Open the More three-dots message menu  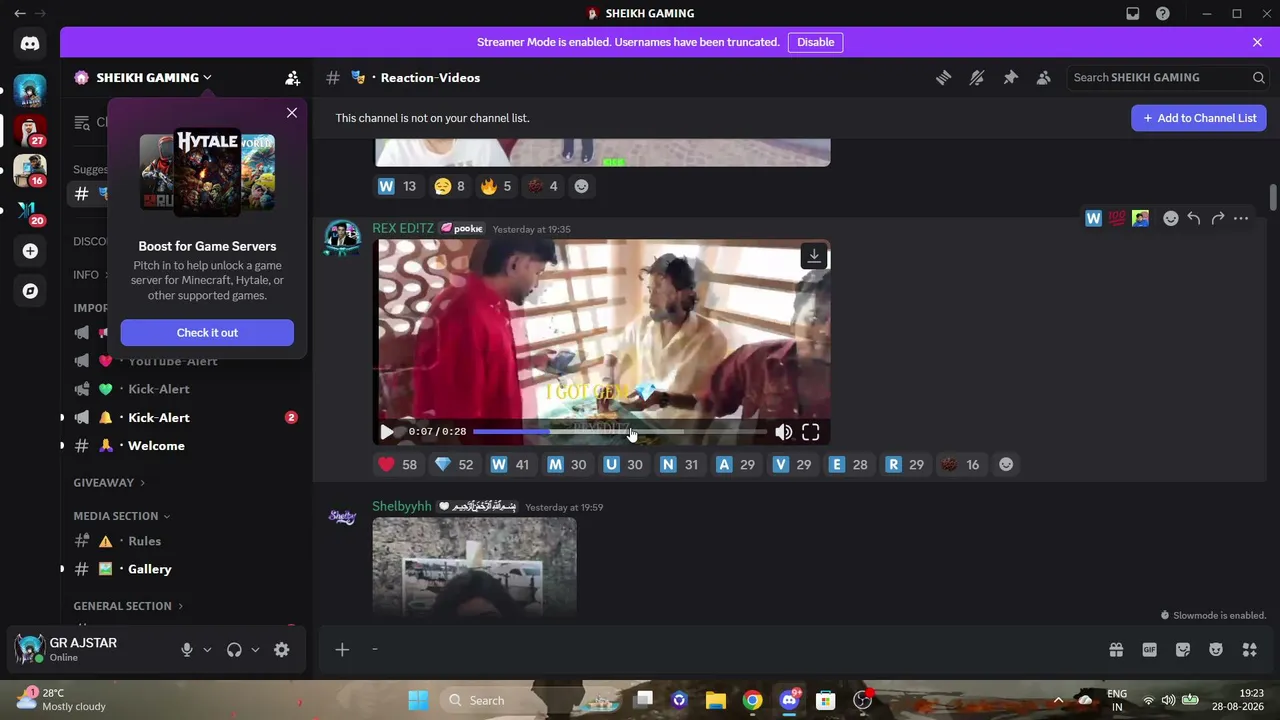click(1241, 218)
